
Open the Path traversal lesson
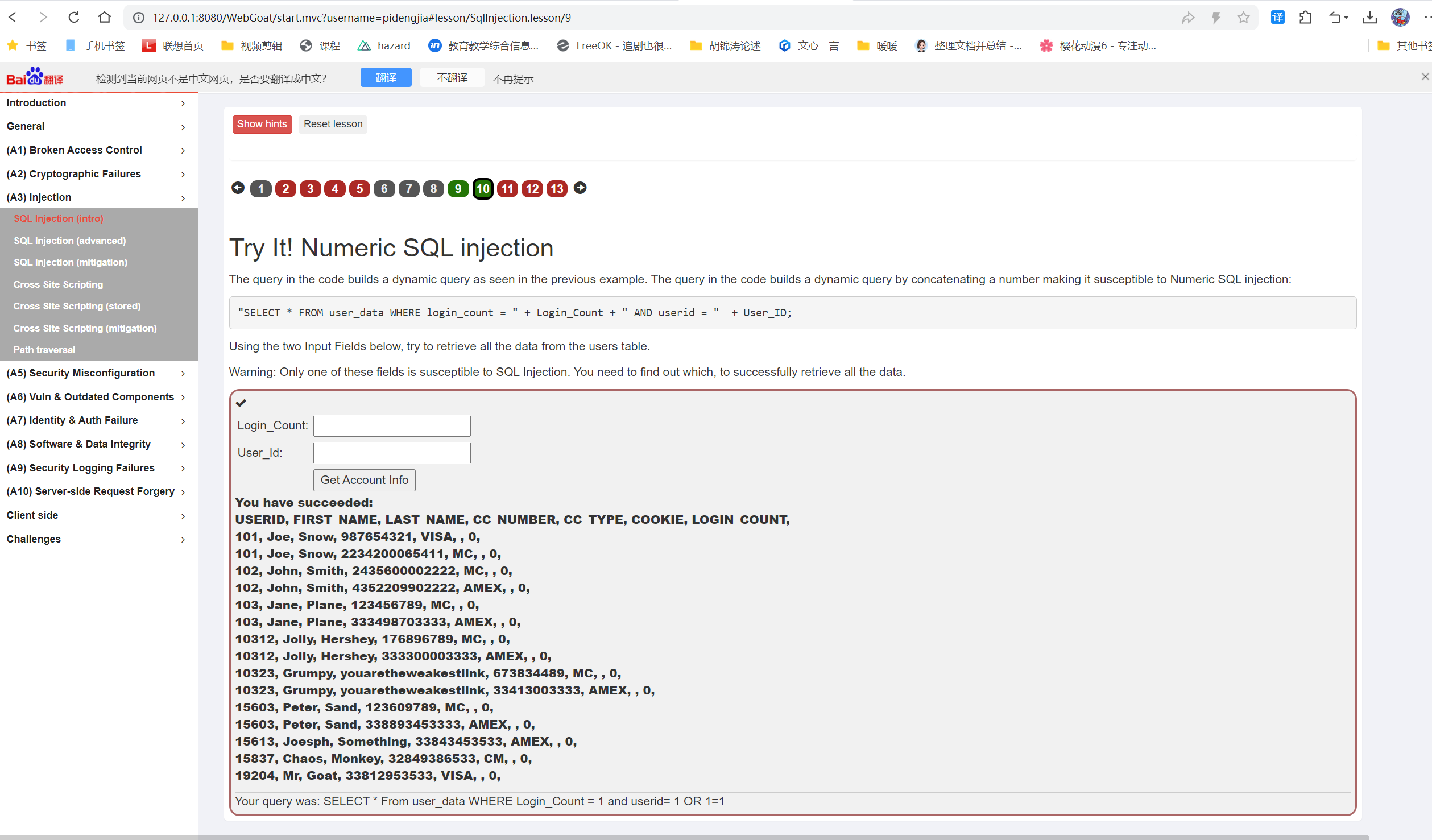point(44,350)
